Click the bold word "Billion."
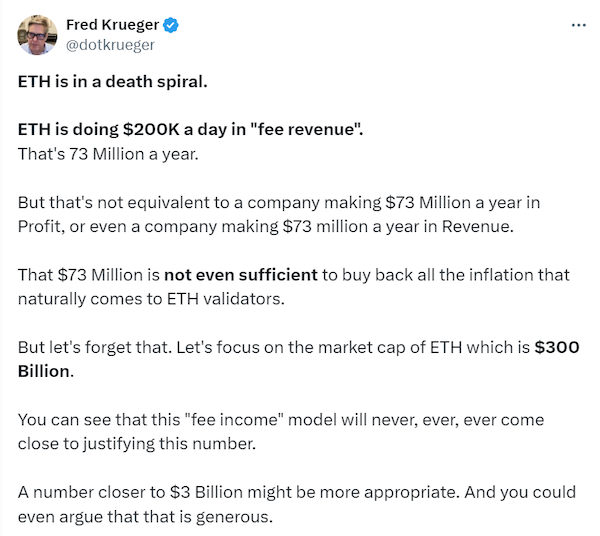 click(x=46, y=371)
